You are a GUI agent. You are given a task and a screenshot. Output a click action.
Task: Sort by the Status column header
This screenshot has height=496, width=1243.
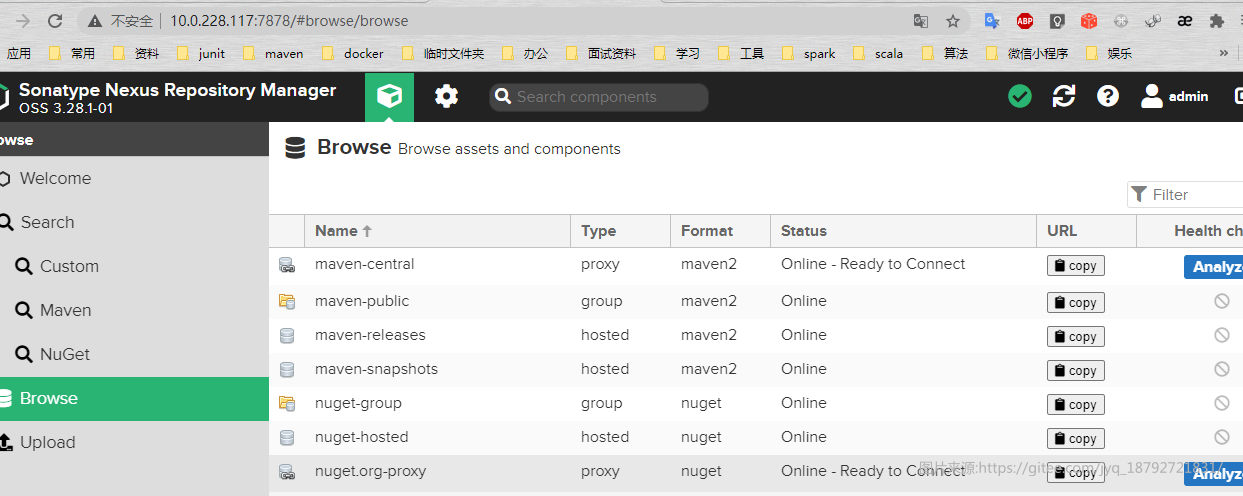pos(903,231)
